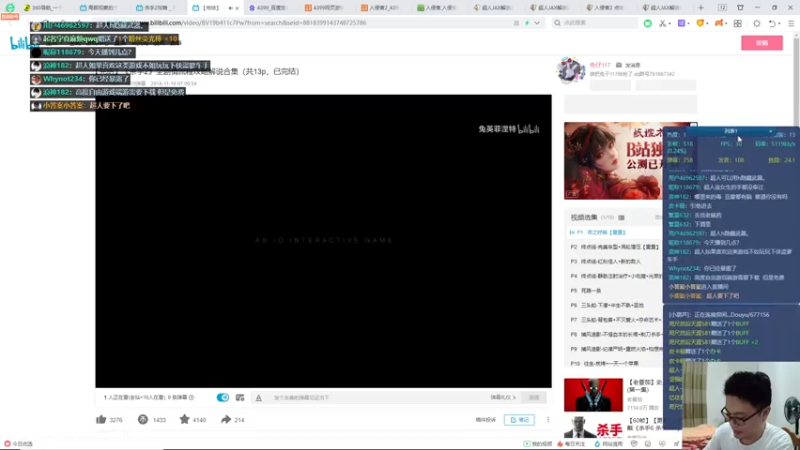Open the Hitman recommended video thumbnail
This screenshot has height=450, width=800.
tap(593, 394)
